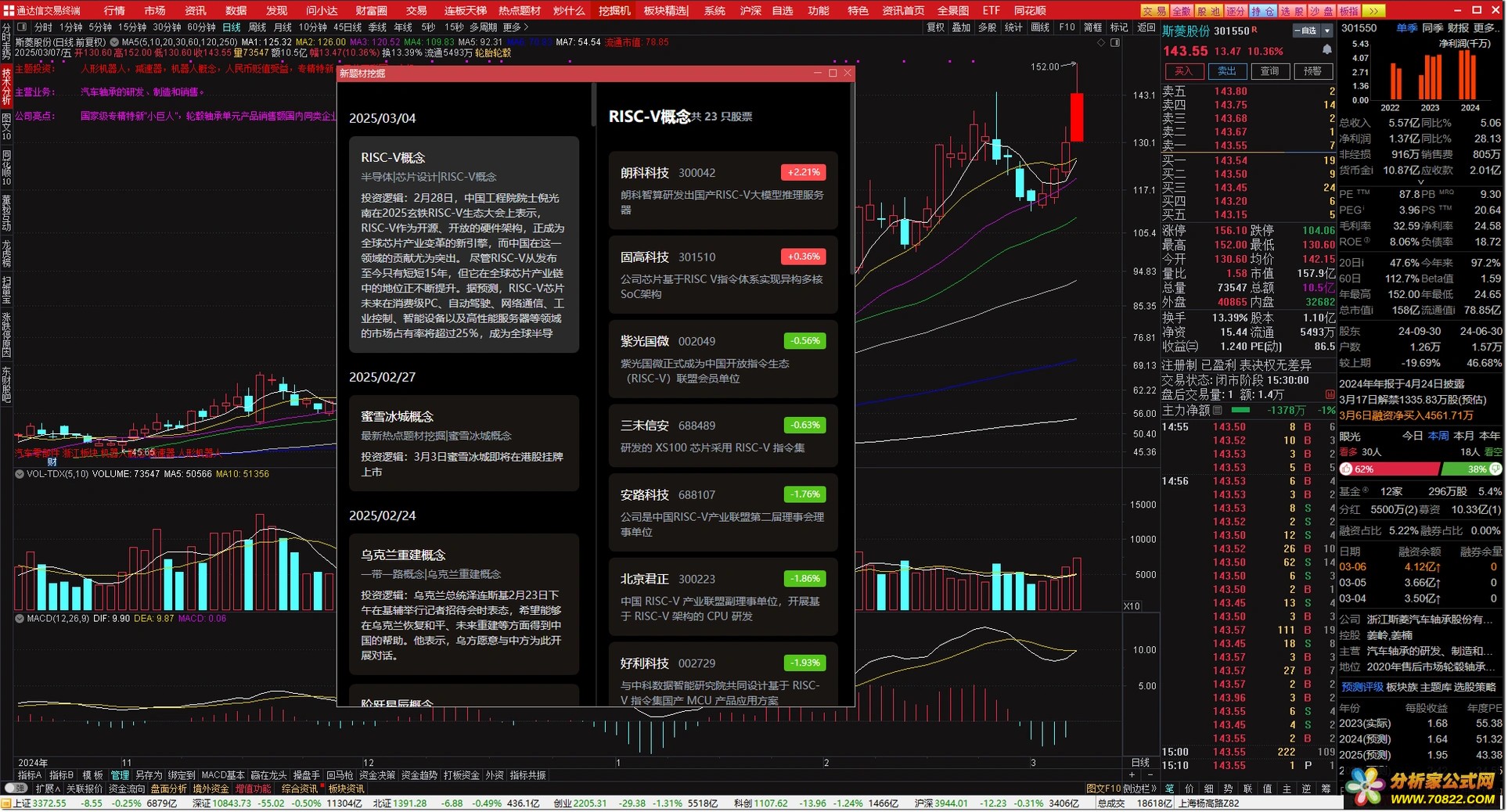Open the RISC-V概念 topic card

coord(464,244)
